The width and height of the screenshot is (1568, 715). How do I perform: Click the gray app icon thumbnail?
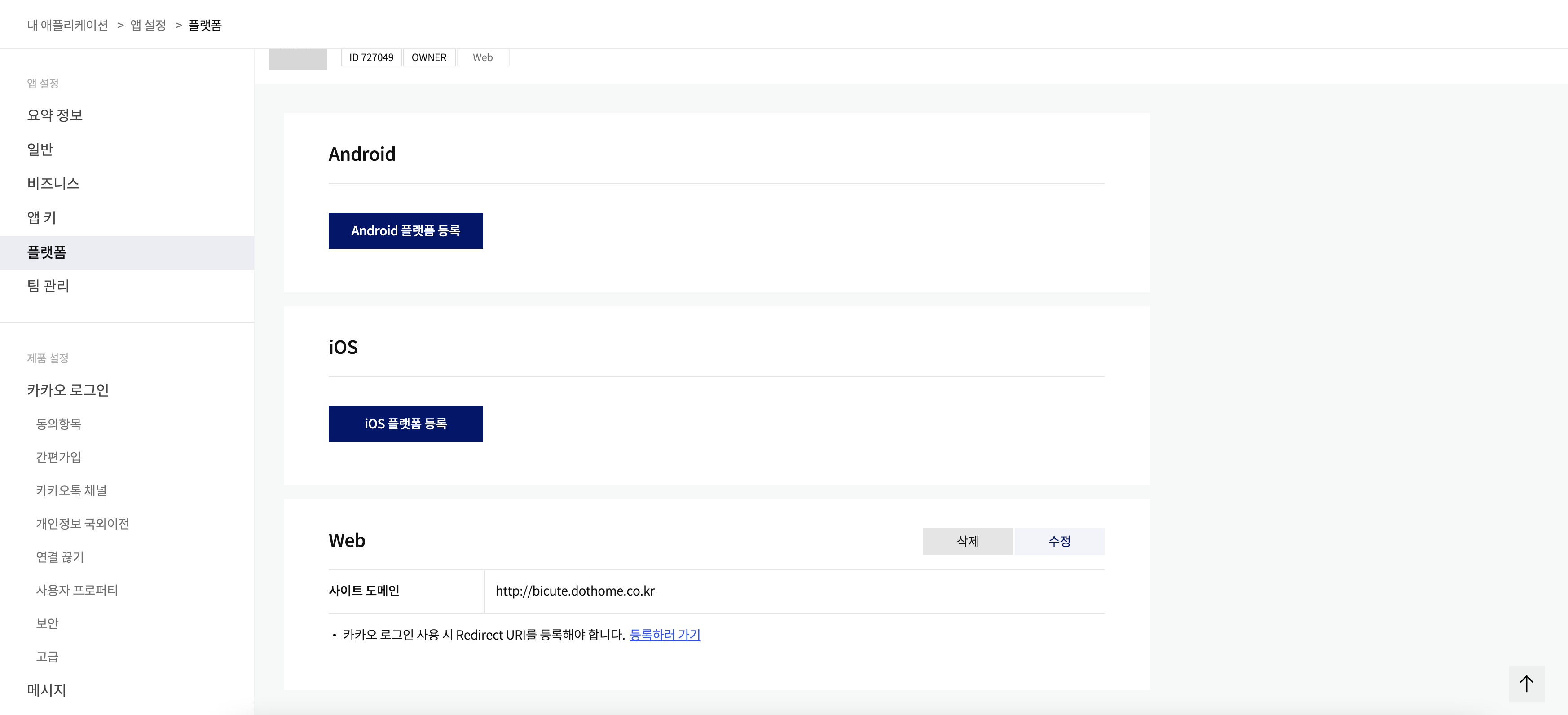298,59
